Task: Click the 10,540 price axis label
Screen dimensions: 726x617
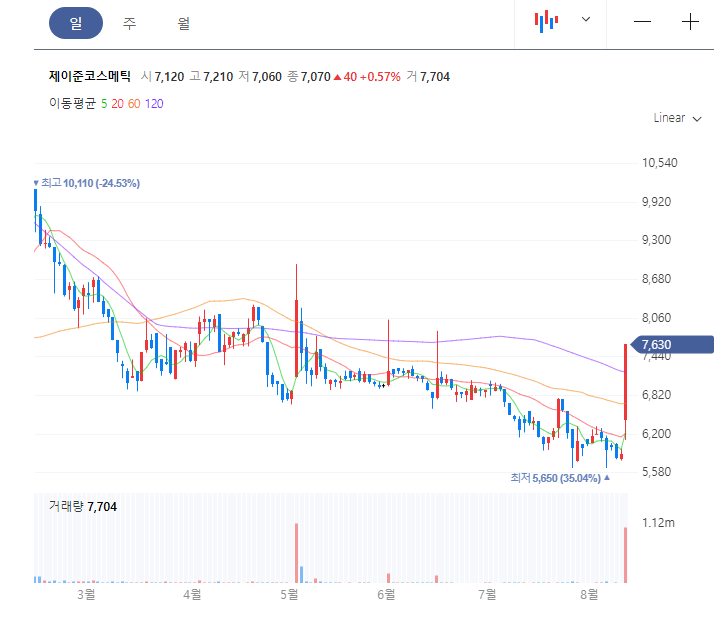Action: [x=659, y=163]
